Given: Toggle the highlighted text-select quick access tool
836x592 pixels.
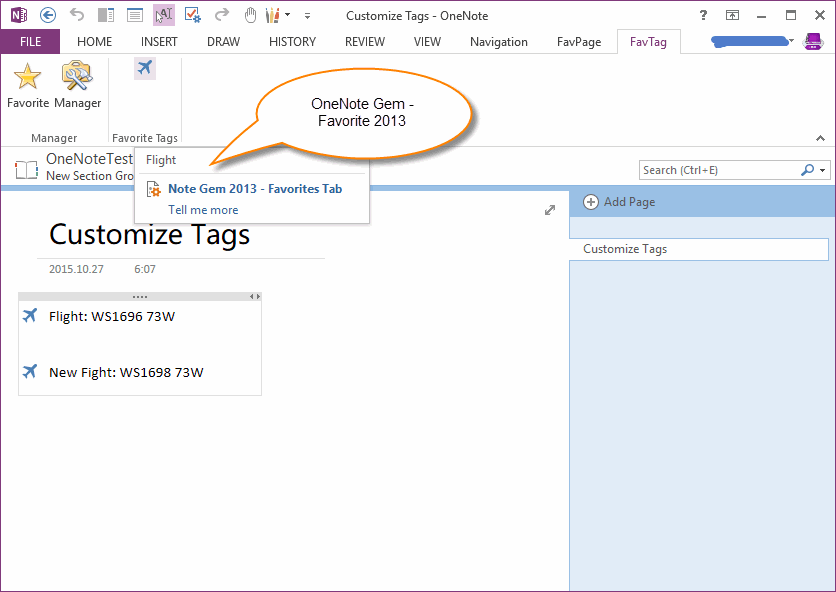Looking at the screenshot, I should point(164,15).
